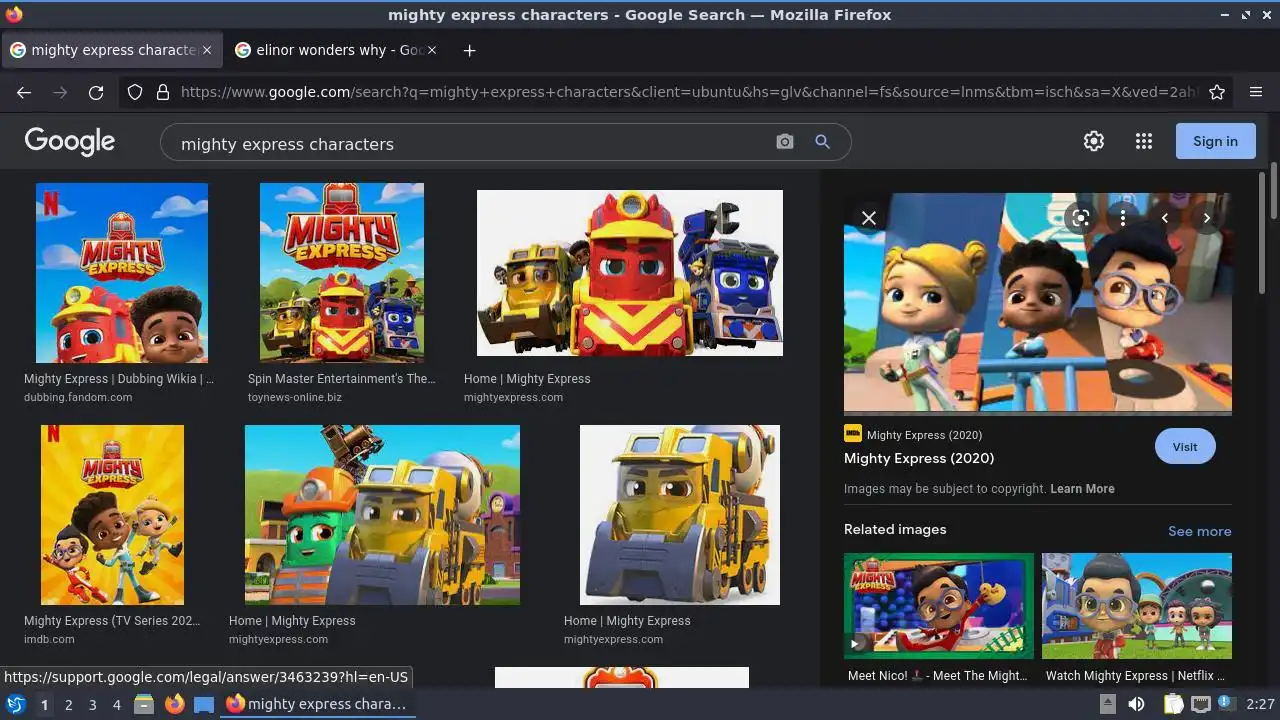Launch Firefox from the taskbar launcher

coord(174,704)
